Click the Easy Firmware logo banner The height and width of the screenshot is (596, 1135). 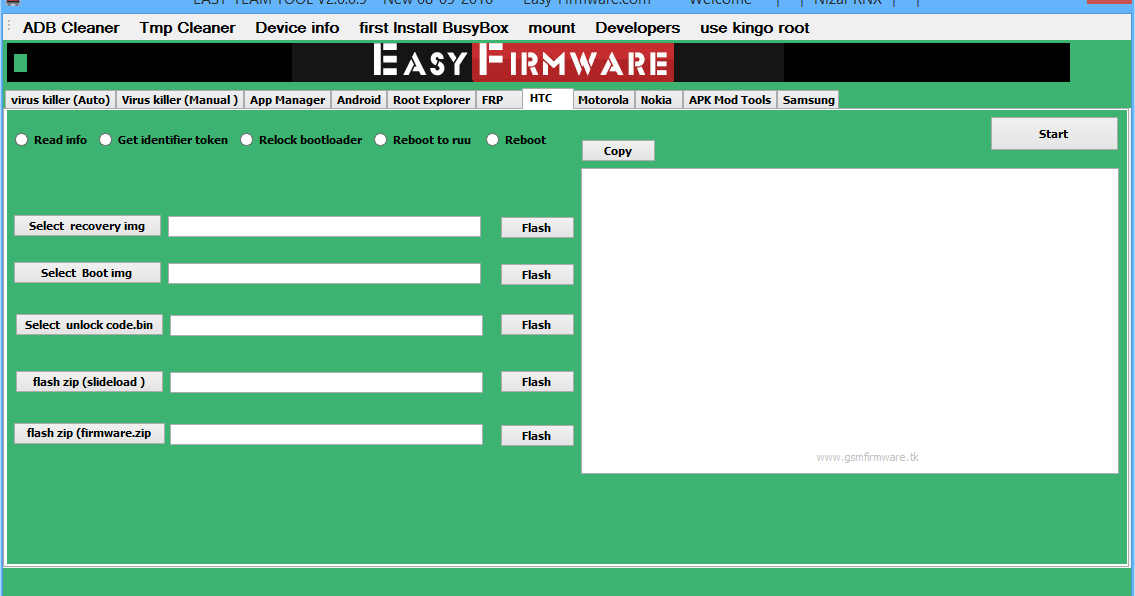[537, 62]
